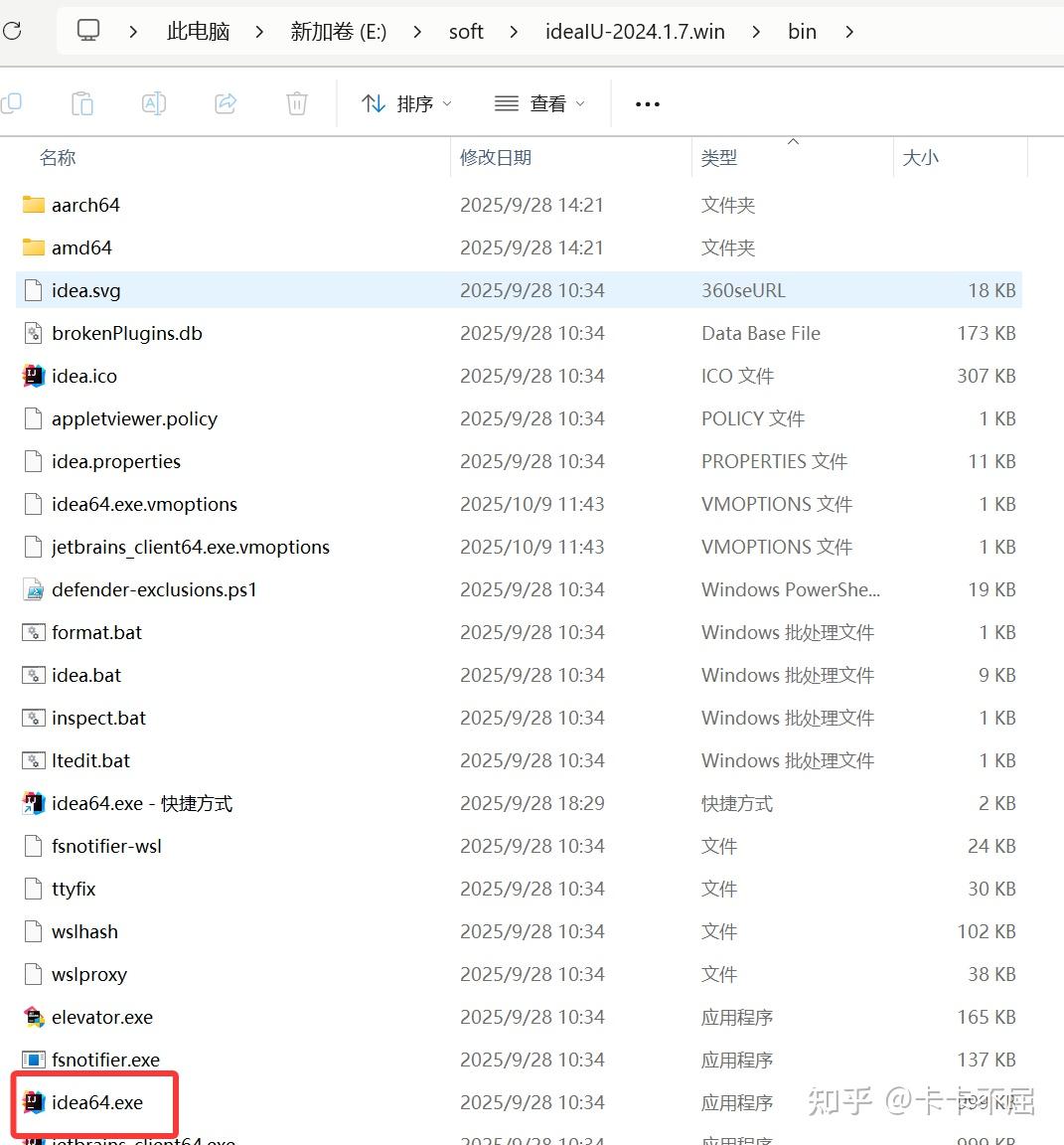The height and width of the screenshot is (1145, 1064).
Task: Click the rename icon in toolbar
Action: click(153, 103)
